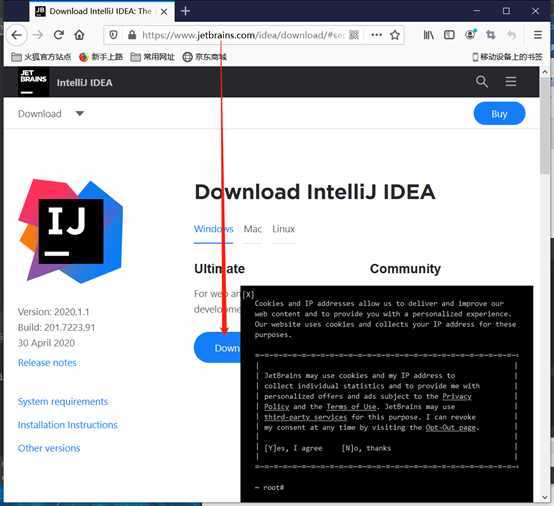Open the 新手上路 bookmark
This screenshot has height=506, width=554.
pyautogui.click(x=101, y=57)
